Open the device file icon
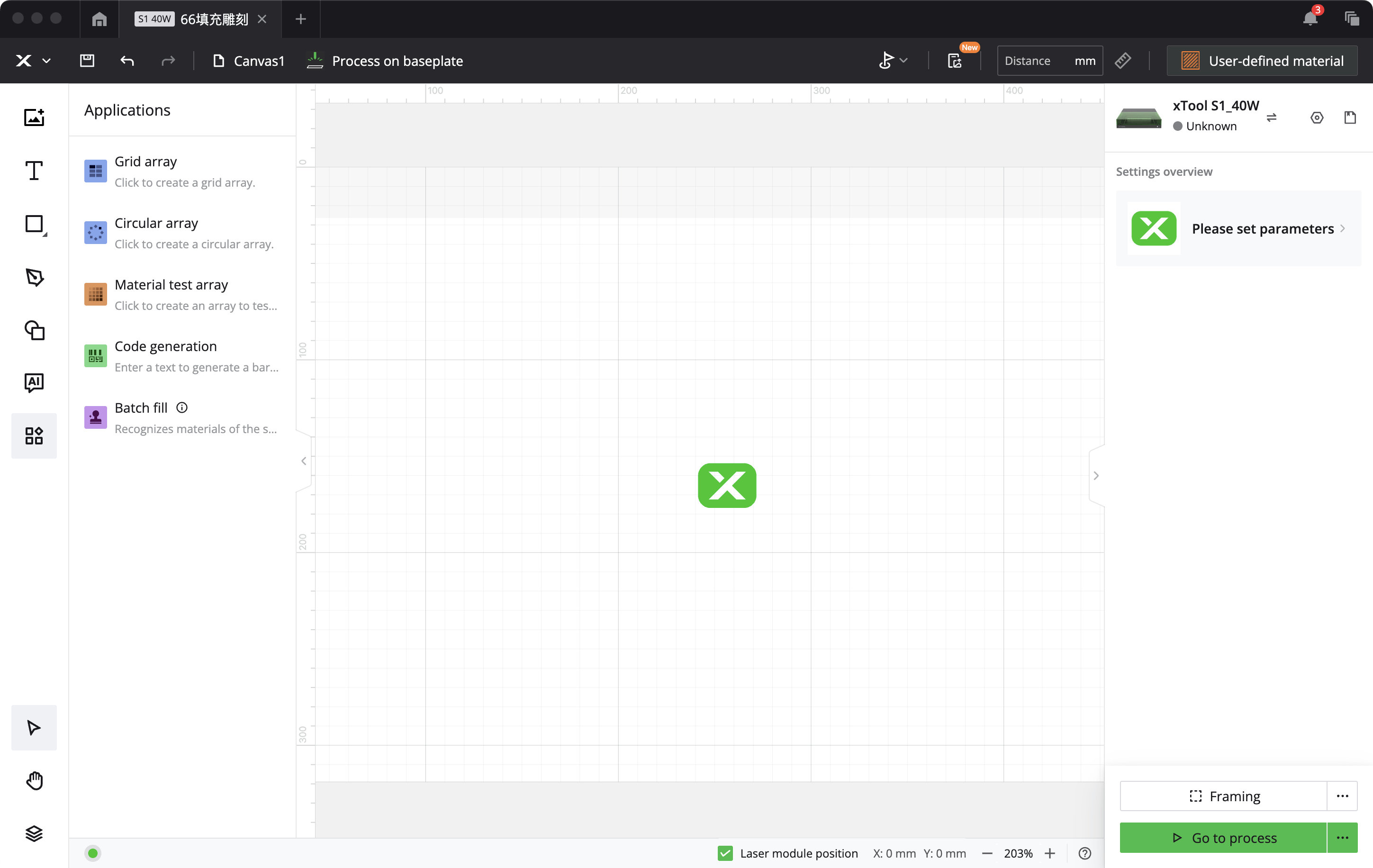1373x868 pixels. pos(1350,118)
